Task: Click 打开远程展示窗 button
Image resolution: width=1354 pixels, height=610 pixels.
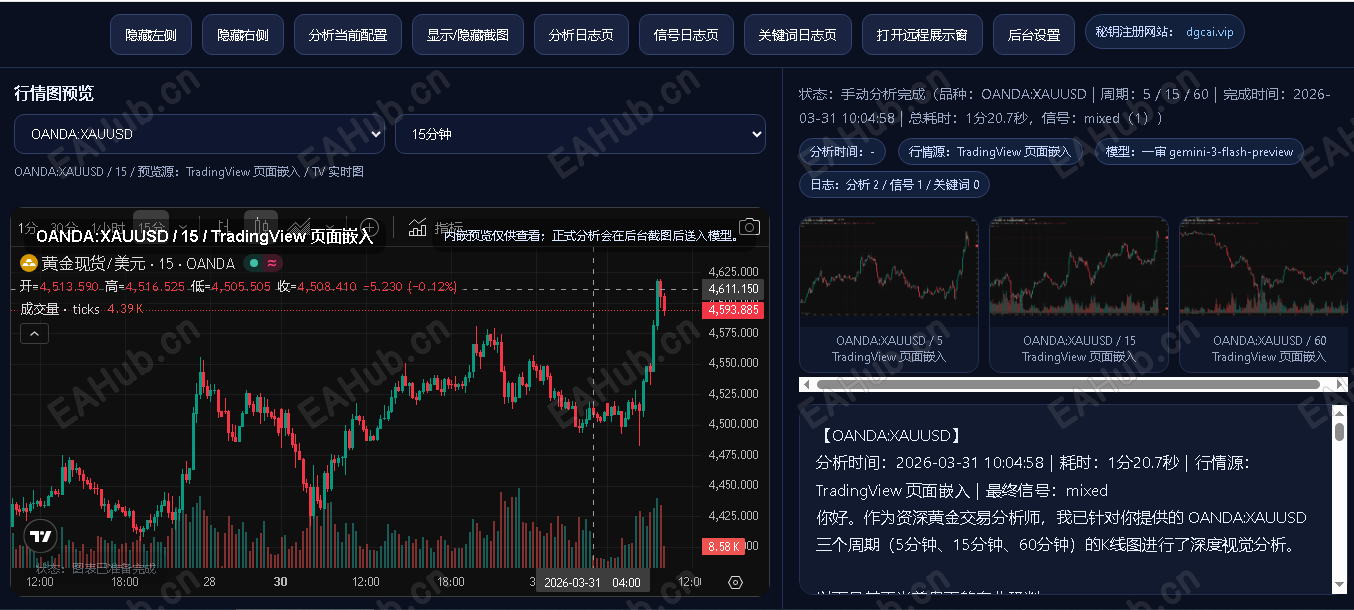Action: (x=922, y=35)
